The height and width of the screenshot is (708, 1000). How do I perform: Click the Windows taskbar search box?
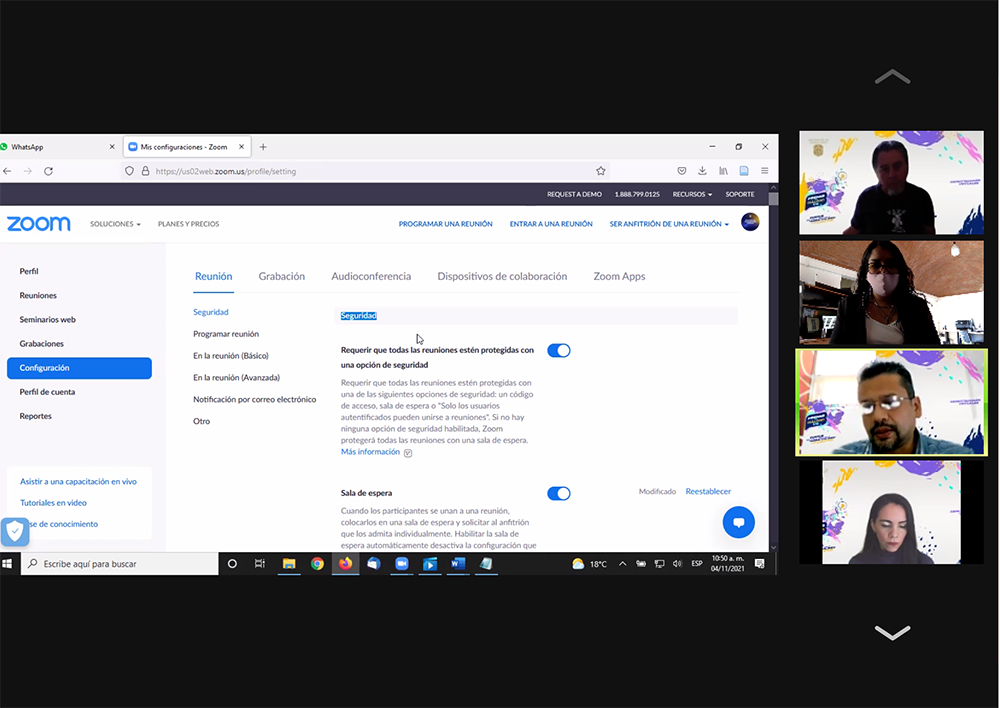120,564
